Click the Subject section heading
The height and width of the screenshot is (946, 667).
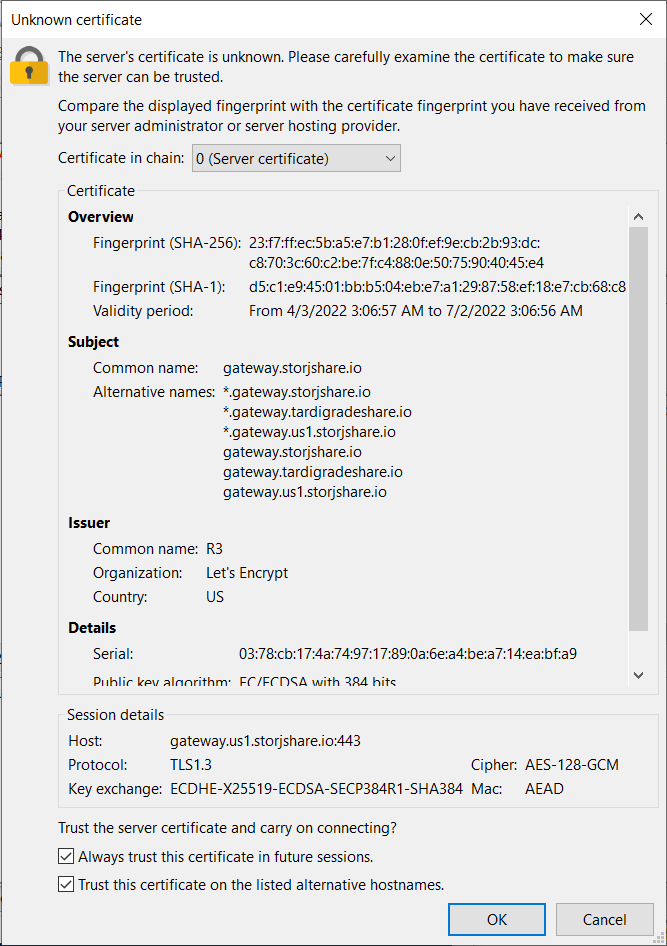point(93,342)
